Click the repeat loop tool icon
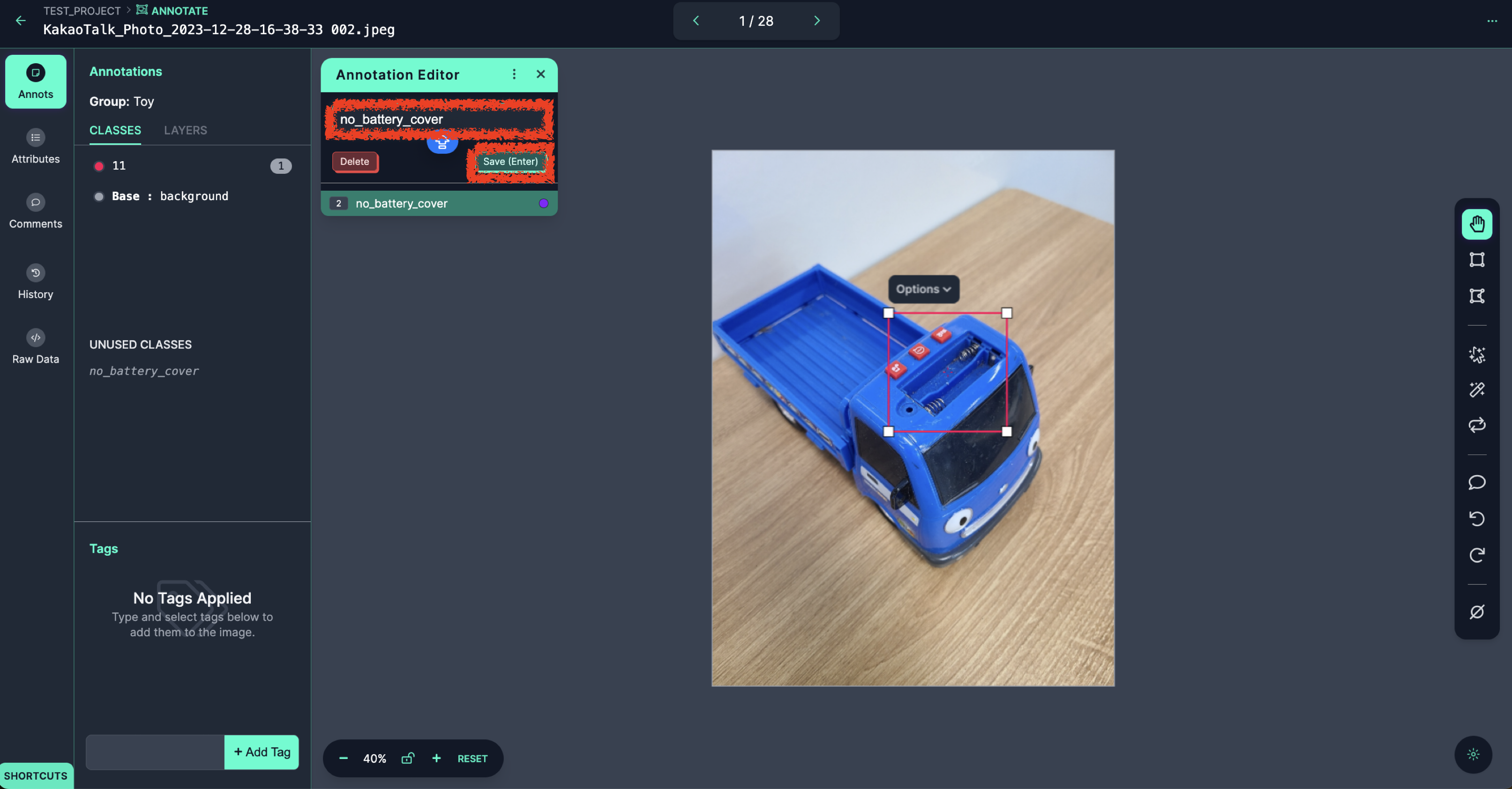 pos(1477,424)
